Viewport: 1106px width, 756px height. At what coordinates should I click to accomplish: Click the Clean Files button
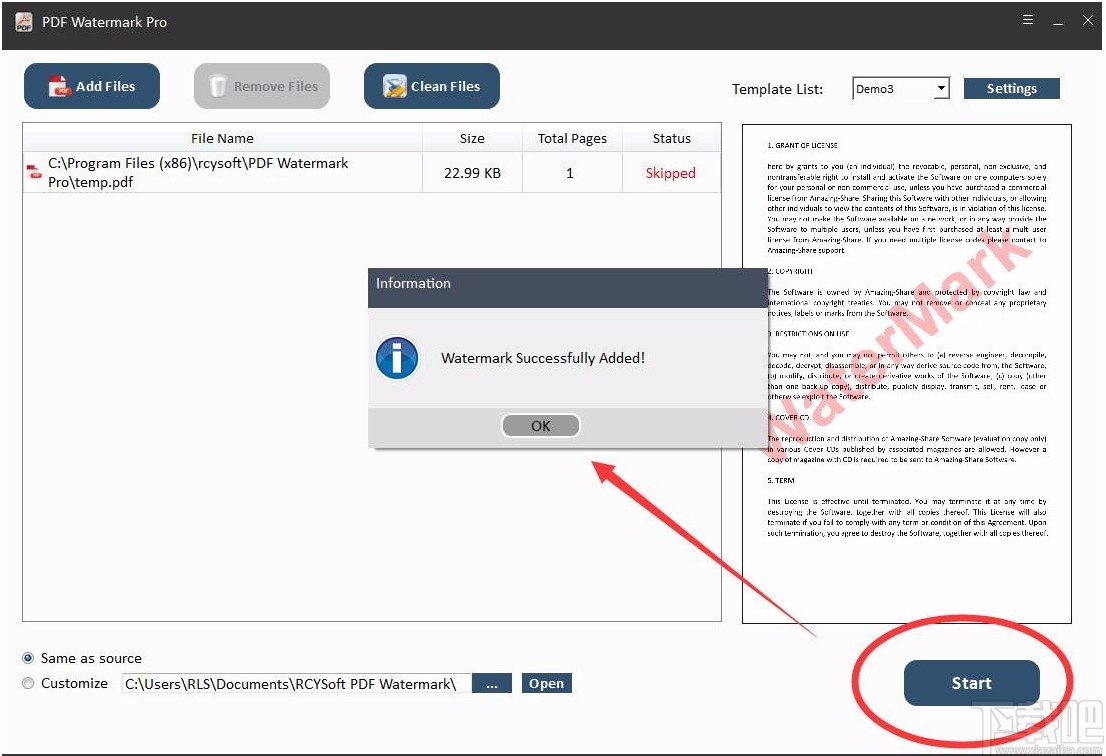pos(432,86)
